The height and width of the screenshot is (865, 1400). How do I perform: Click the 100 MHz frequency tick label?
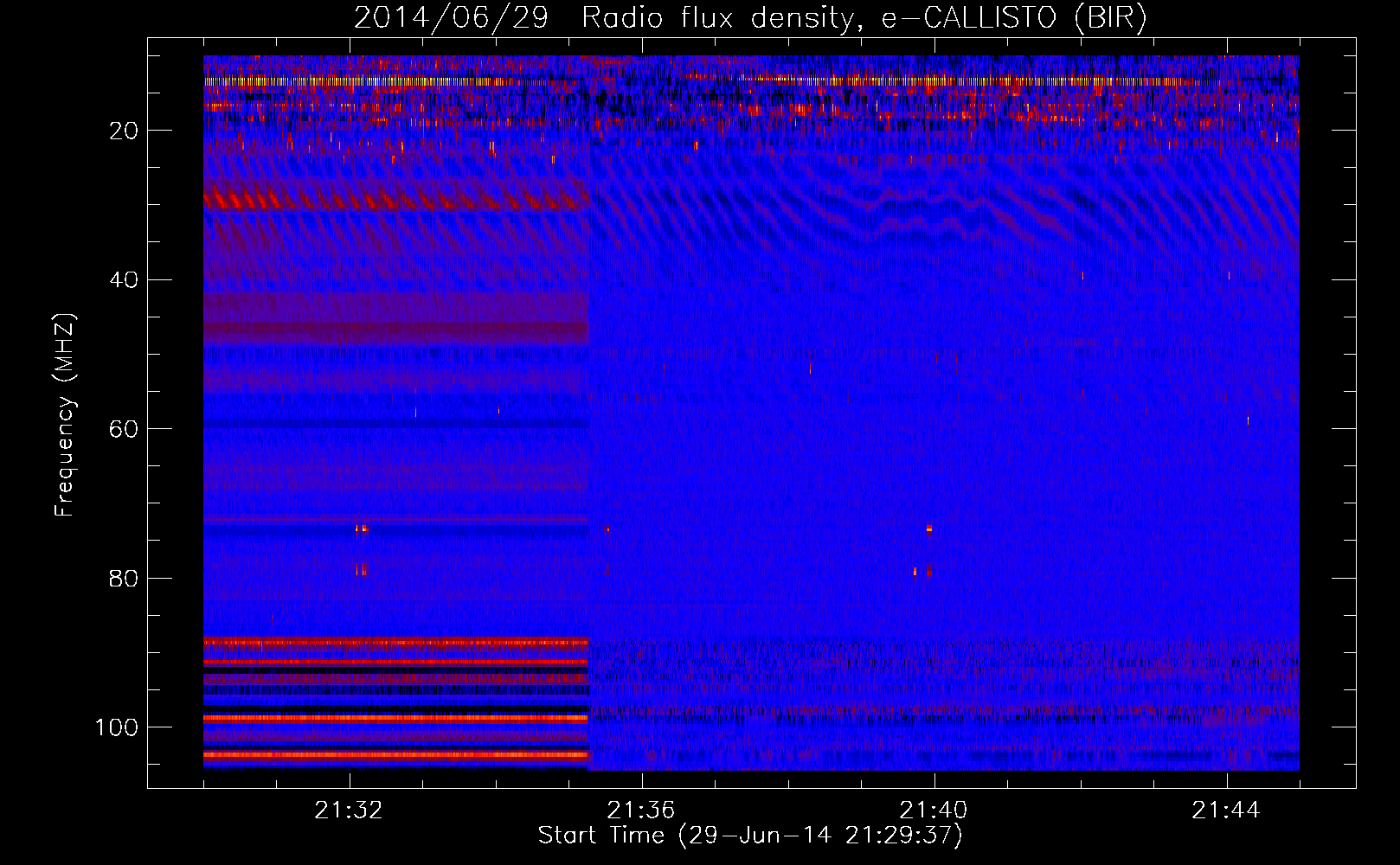tap(116, 727)
